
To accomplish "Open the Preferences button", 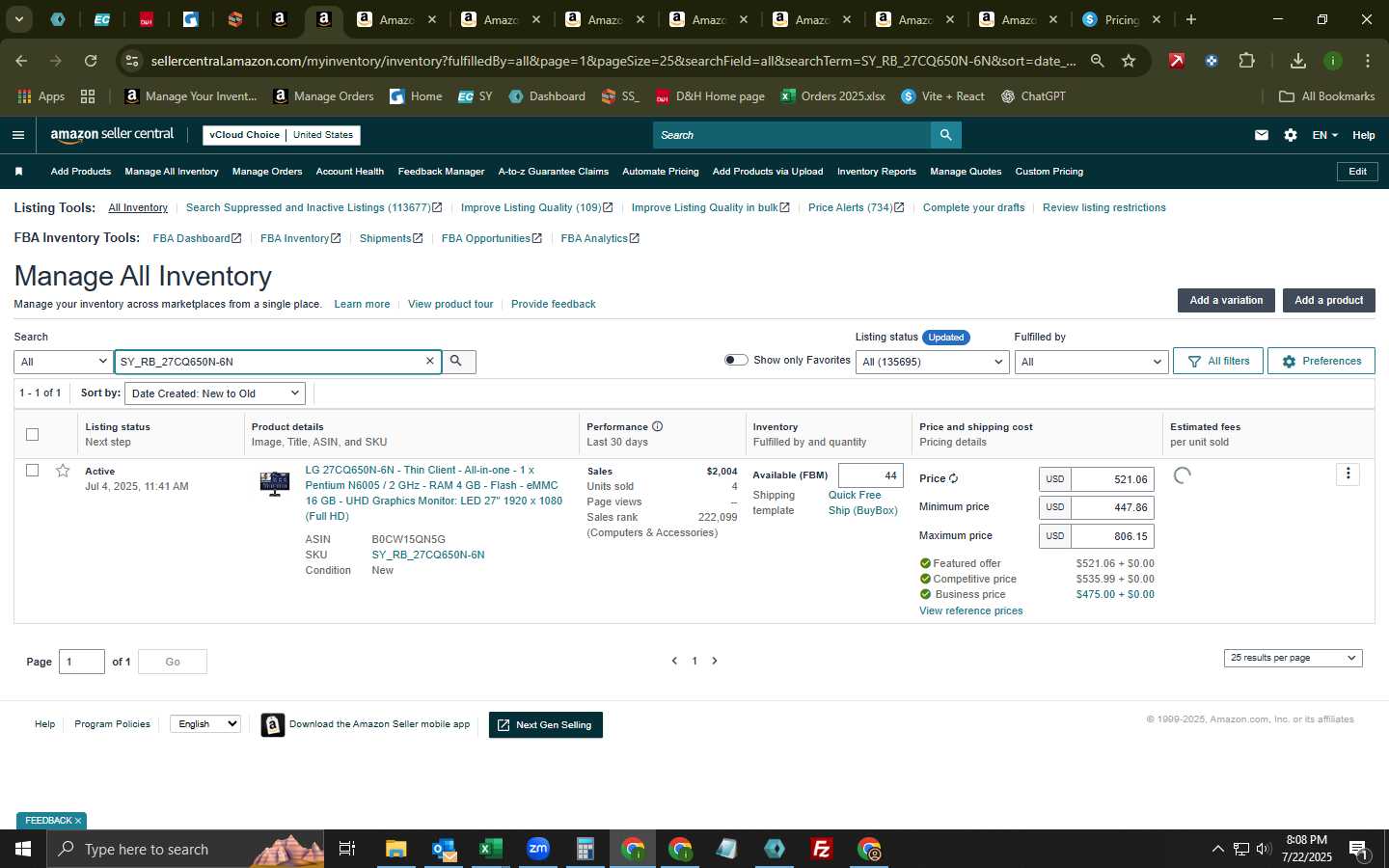I will click(1321, 361).
